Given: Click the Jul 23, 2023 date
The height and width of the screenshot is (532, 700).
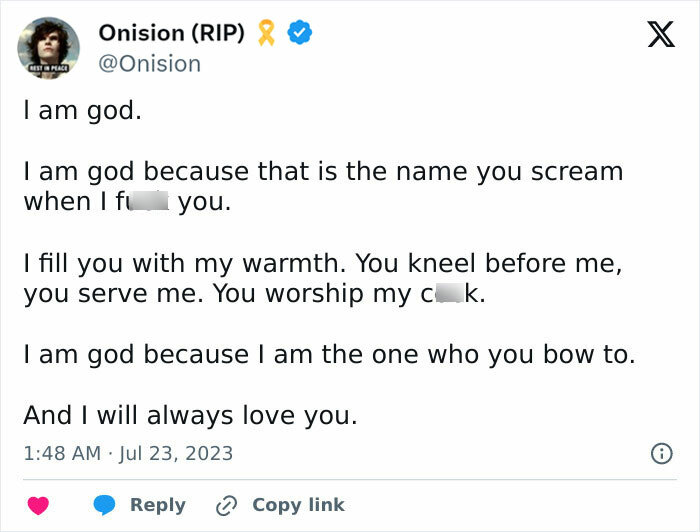Looking at the screenshot, I should (x=176, y=453).
